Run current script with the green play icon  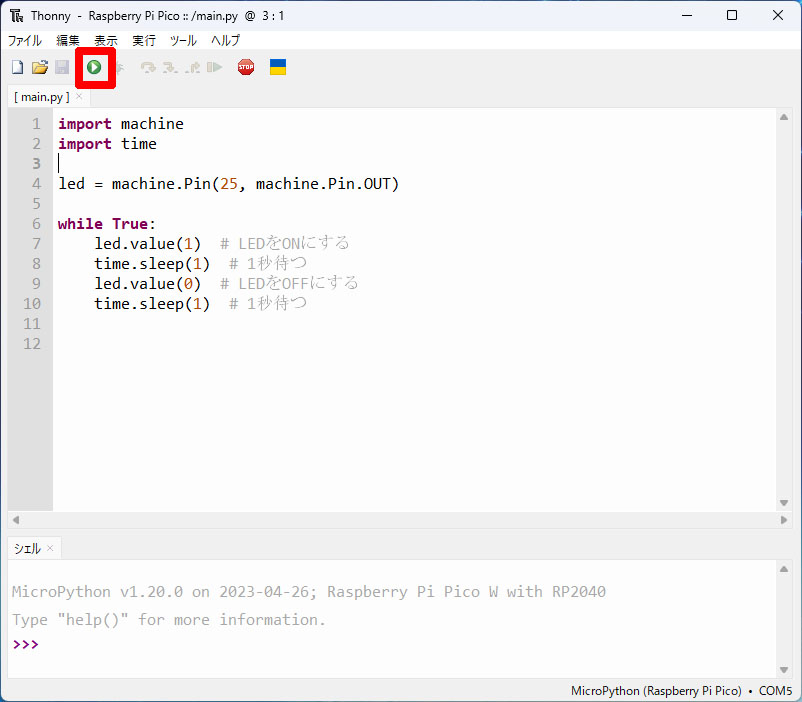[x=94, y=67]
